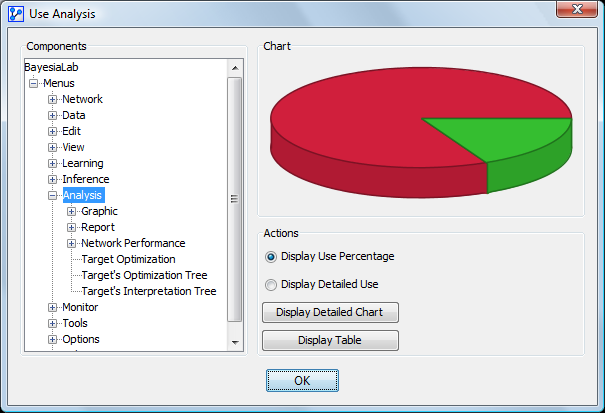
Task: Click the Display Detailed Chart button
Action: tap(330, 312)
